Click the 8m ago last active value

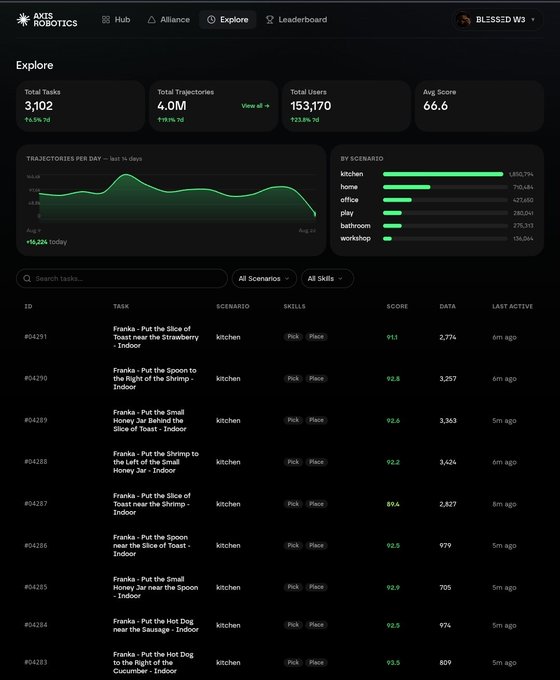(504, 504)
